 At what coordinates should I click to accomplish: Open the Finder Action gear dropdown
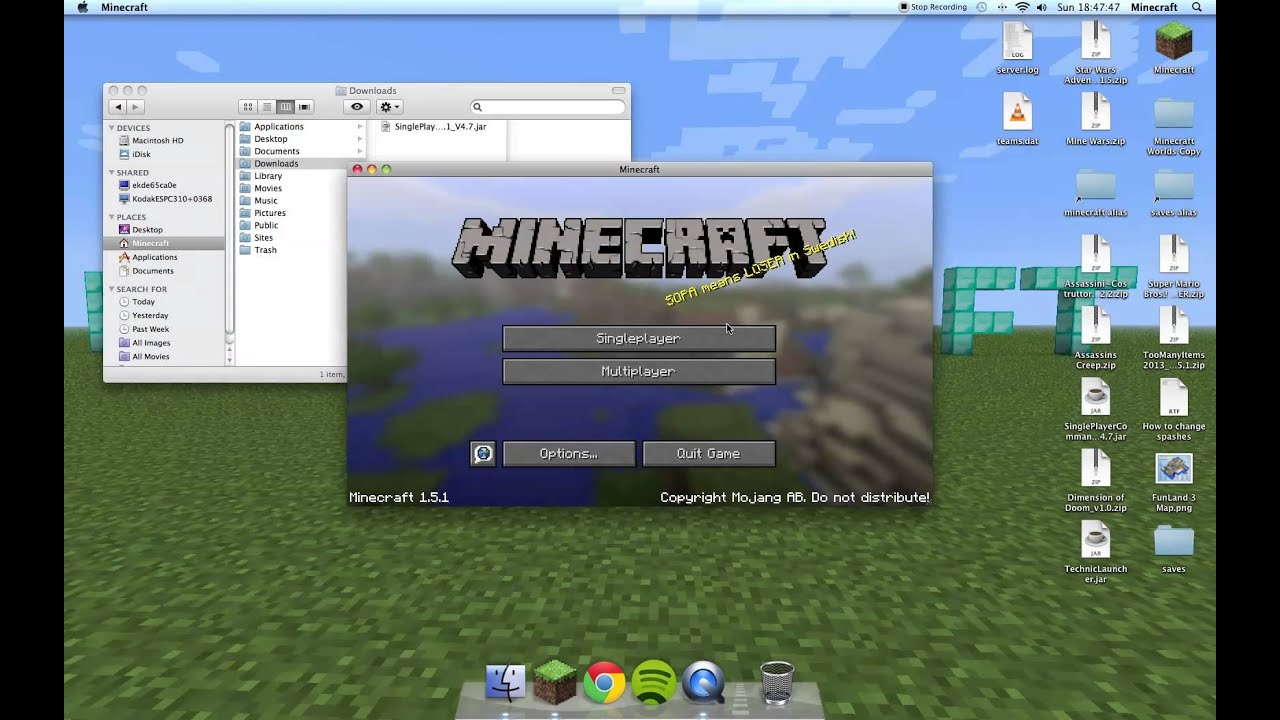[x=389, y=107]
